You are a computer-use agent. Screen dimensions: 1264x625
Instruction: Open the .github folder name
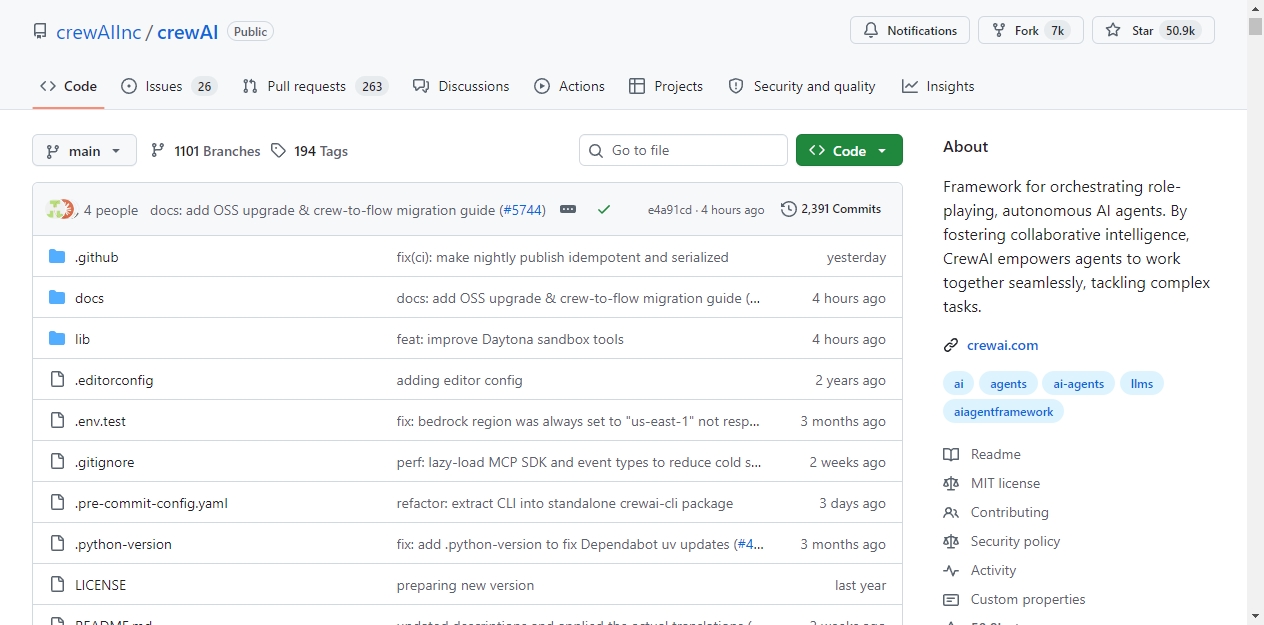(x=96, y=257)
